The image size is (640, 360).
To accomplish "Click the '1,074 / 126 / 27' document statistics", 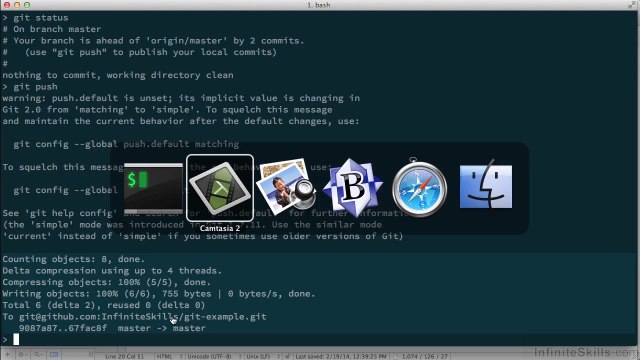I will coord(424,356).
